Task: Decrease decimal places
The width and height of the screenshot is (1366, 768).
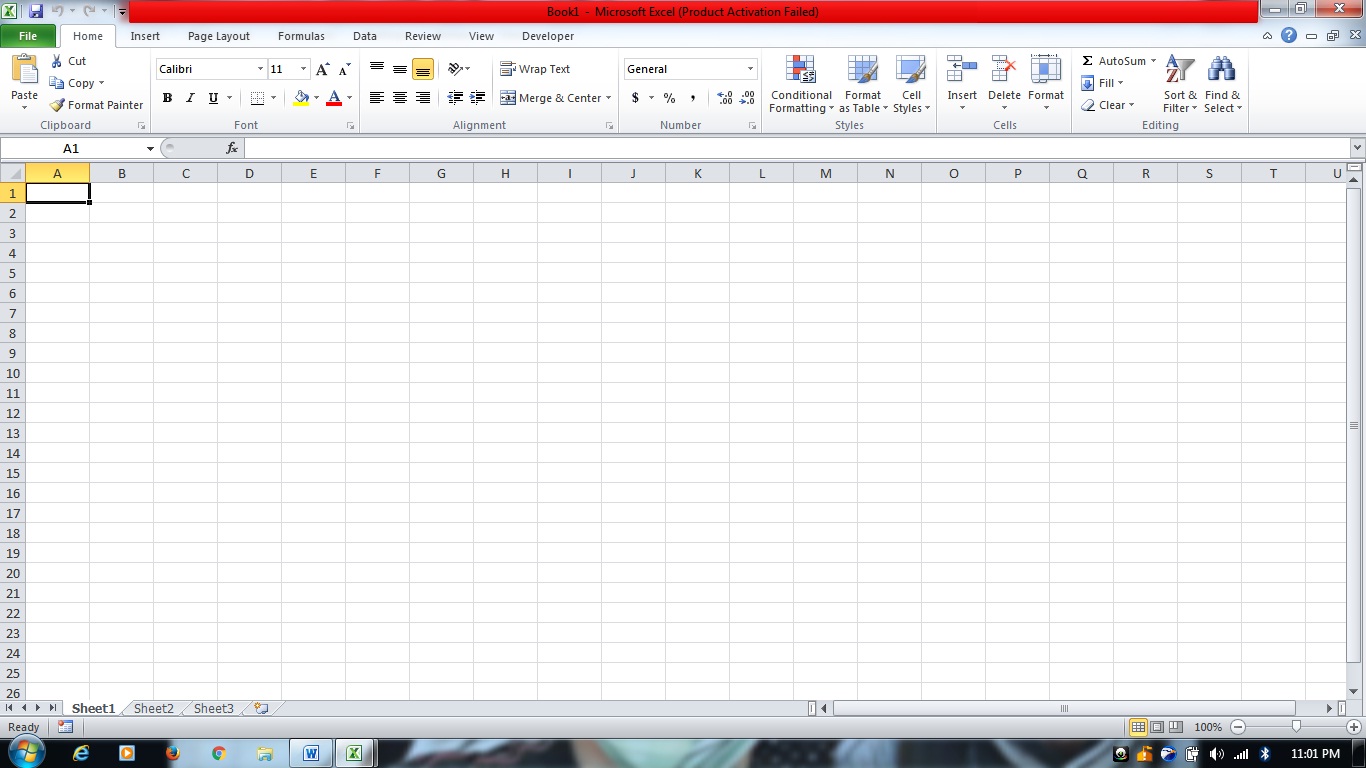Action: pyautogui.click(x=748, y=98)
